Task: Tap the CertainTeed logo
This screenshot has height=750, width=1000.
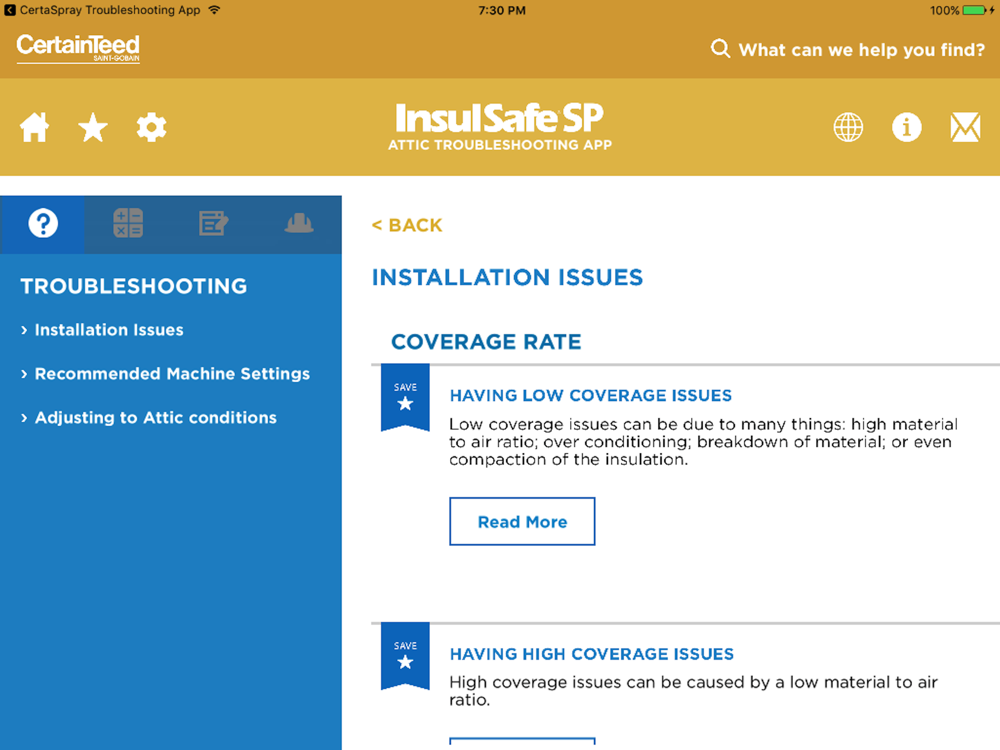Action: [x=78, y=48]
